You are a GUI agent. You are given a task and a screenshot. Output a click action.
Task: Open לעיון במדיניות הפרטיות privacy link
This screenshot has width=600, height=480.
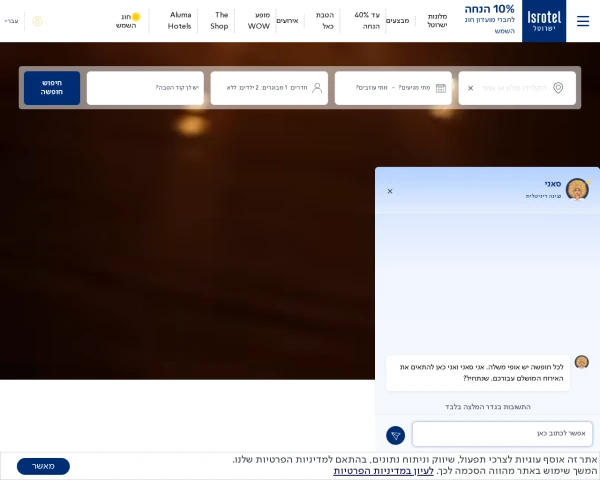383,471
